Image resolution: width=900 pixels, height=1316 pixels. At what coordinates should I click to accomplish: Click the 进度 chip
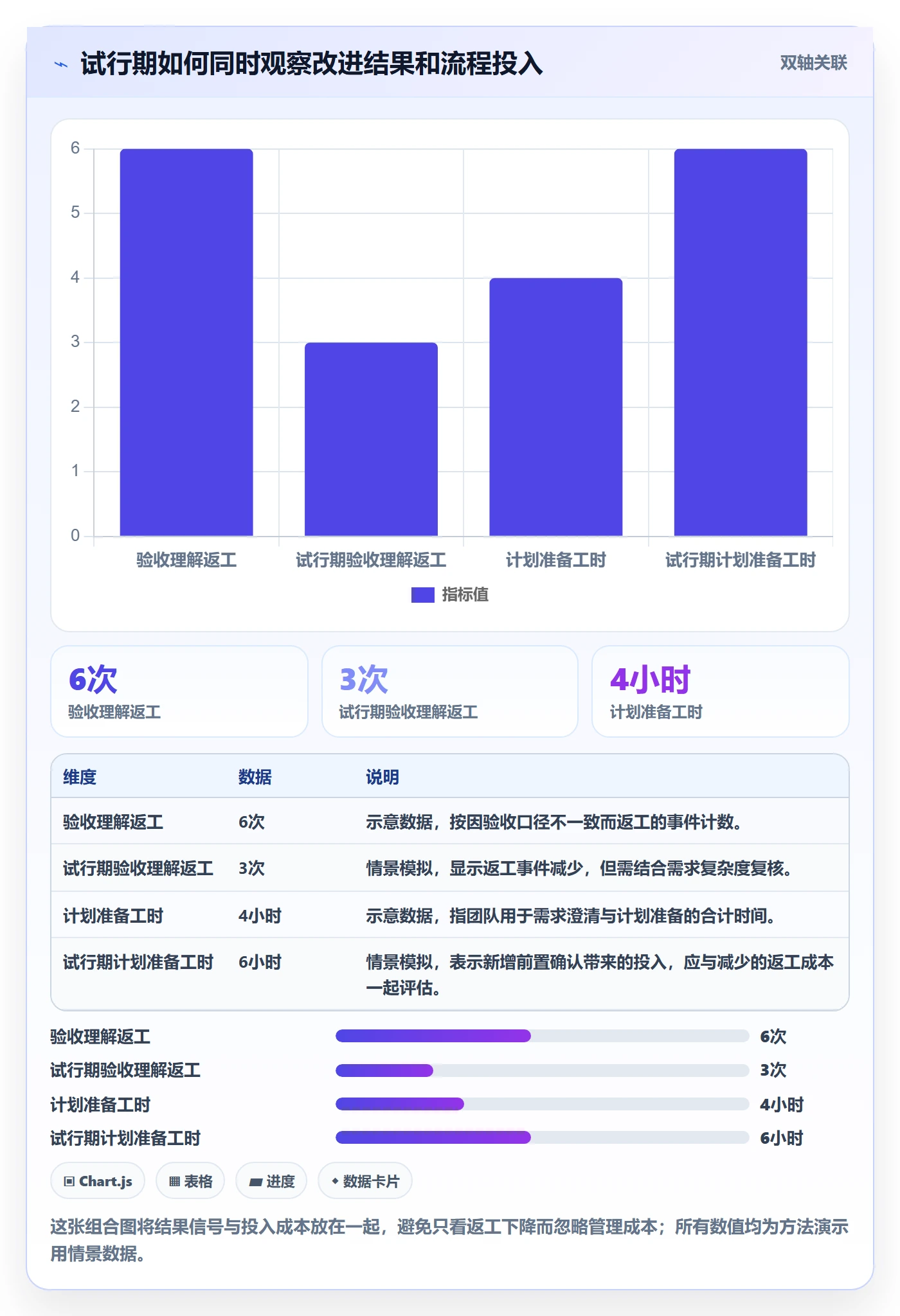[x=271, y=1181]
